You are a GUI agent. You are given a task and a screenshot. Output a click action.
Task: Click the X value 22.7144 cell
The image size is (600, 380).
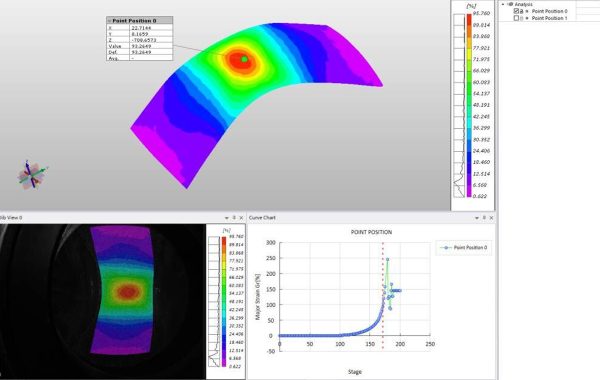click(x=151, y=28)
